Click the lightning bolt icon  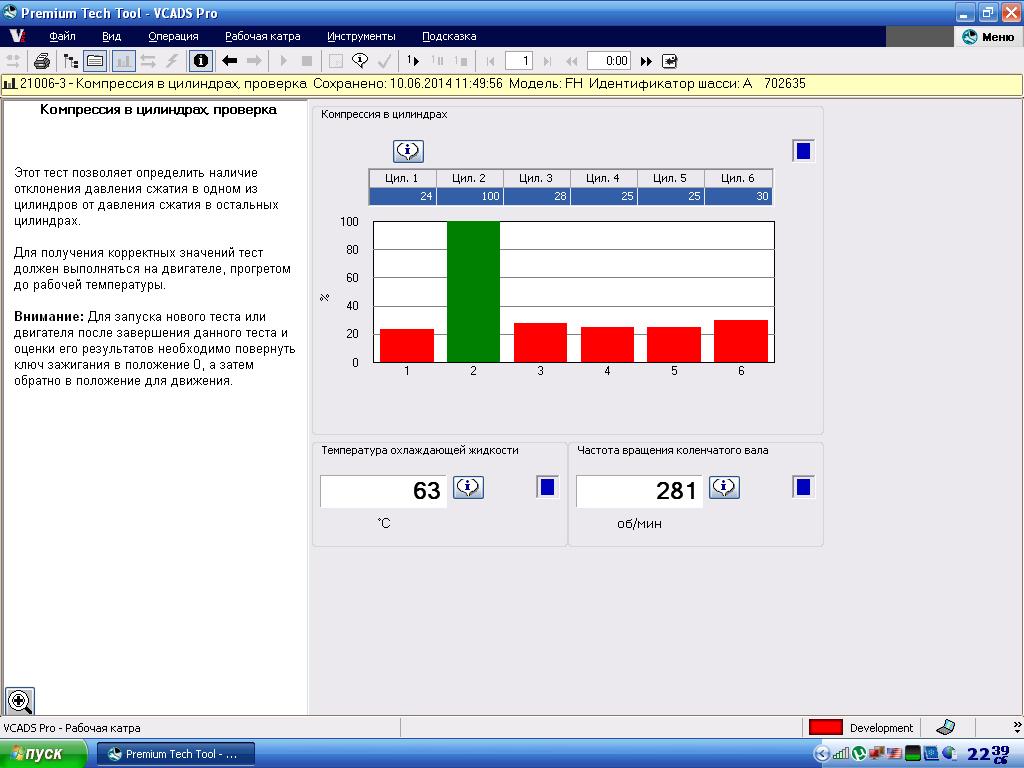pos(172,61)
